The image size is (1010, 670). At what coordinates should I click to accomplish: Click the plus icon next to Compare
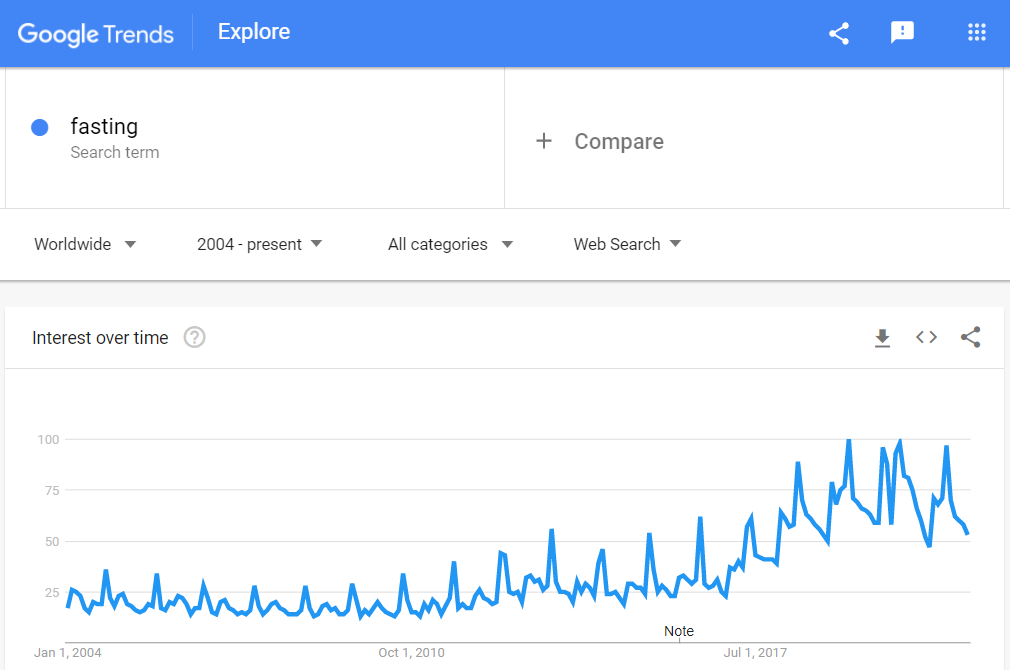(544, 141)
